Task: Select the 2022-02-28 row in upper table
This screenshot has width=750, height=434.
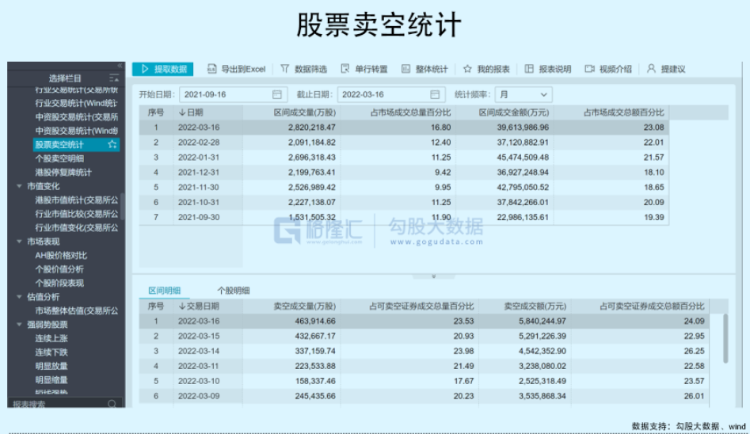Action: [404, 142]
